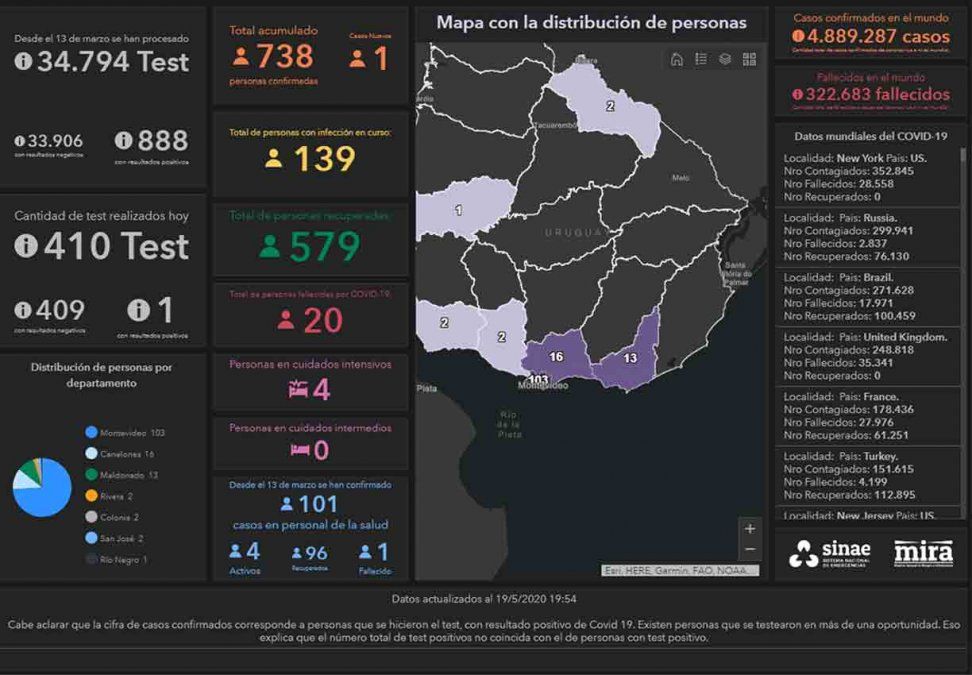
Task: Zoom out with the map minus button
Action: click(750, 550)
